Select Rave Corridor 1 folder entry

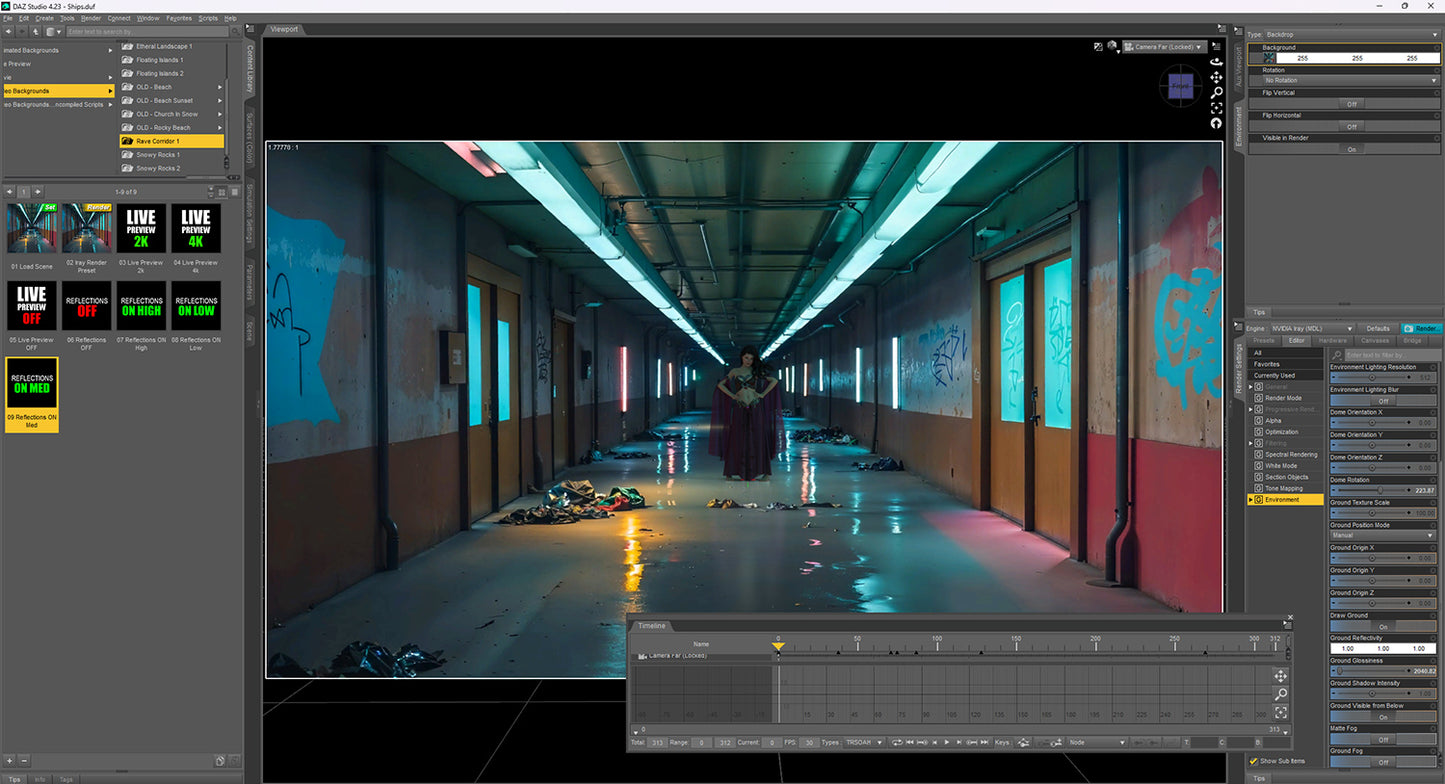[x=171, y=141]
